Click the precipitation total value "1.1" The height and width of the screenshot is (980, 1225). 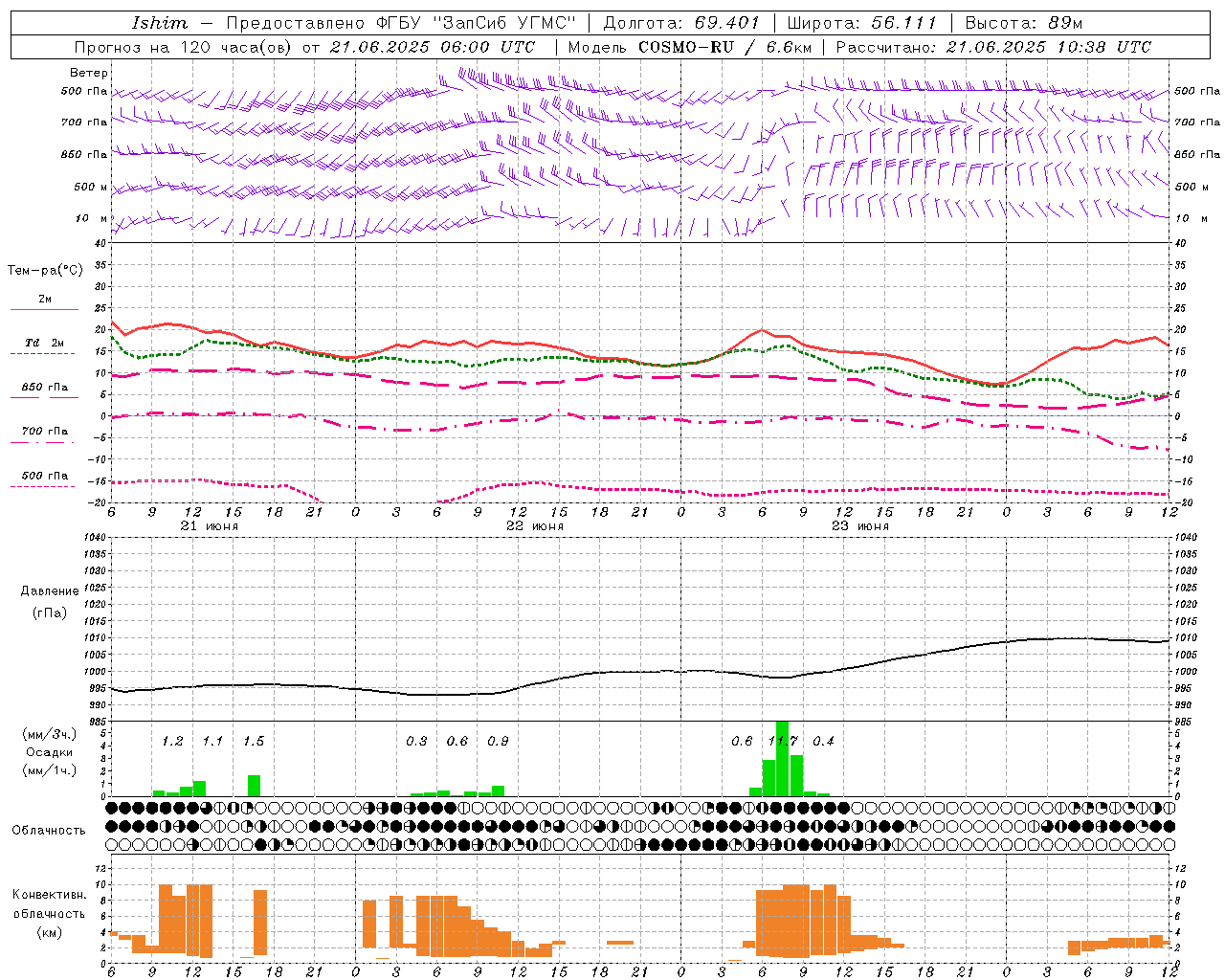(x=212, y=742)
